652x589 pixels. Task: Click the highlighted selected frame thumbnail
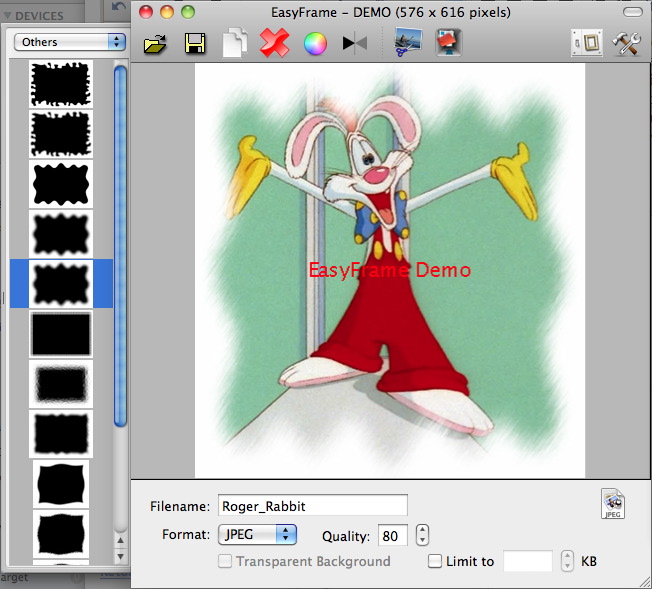[61, 284]
